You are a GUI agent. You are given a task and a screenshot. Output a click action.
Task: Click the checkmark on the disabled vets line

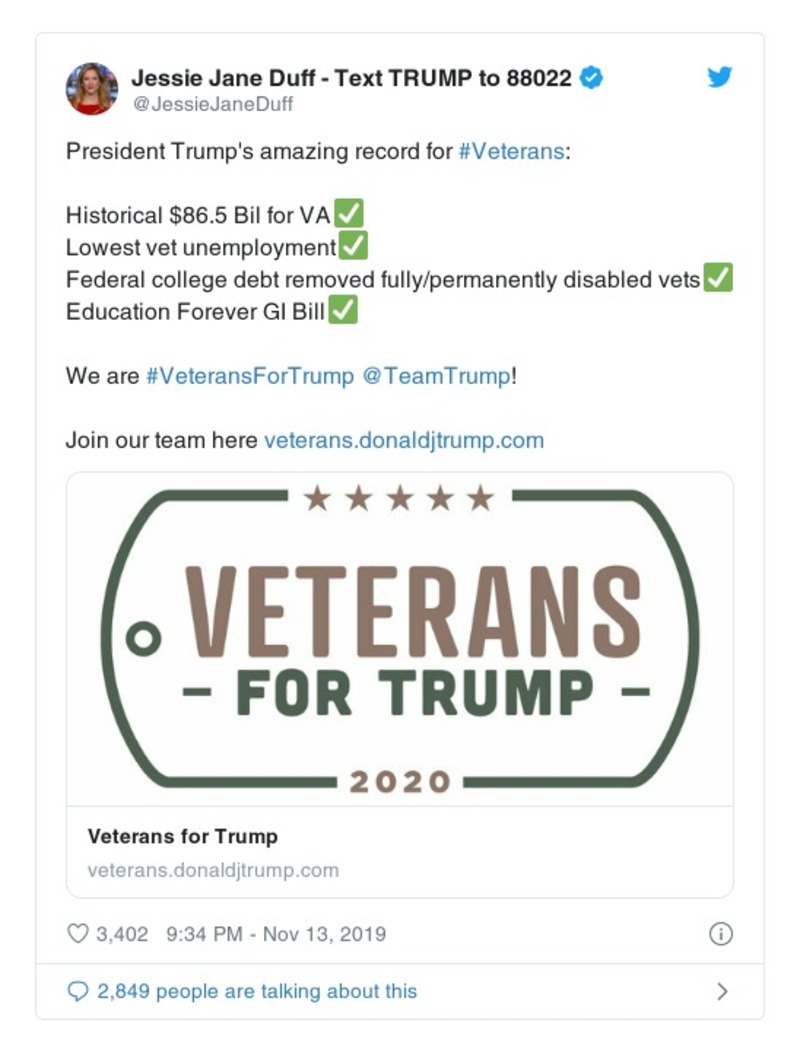720,279
